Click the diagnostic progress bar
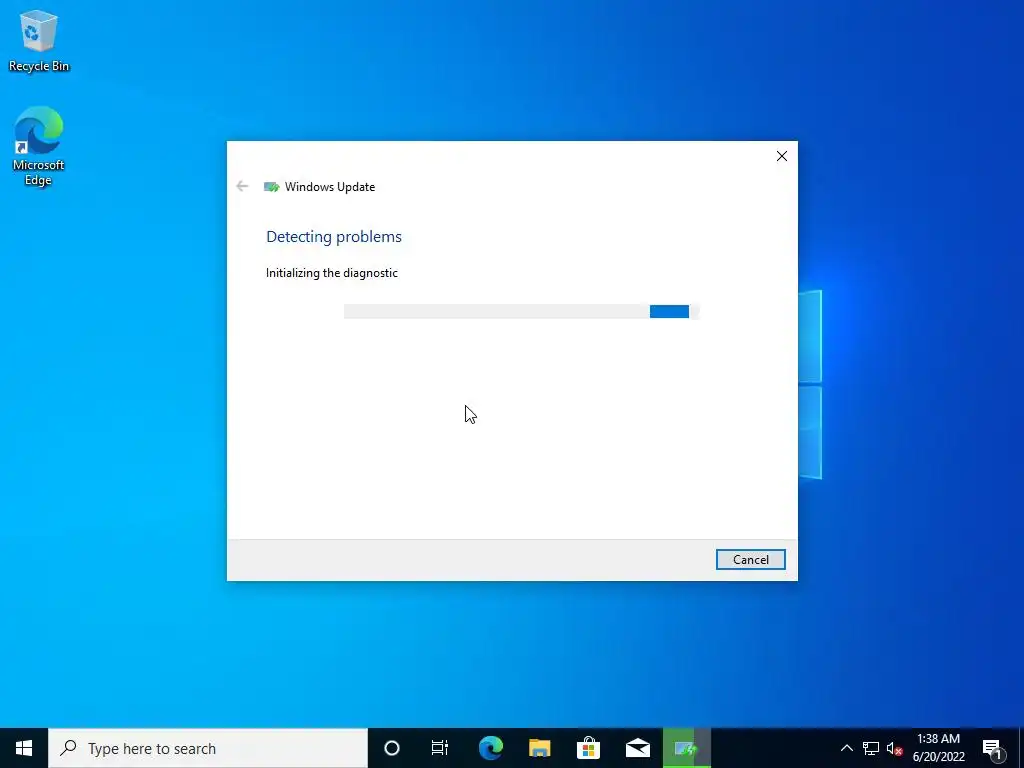This screenshot has width=1024, height=768. click(522, 312)
